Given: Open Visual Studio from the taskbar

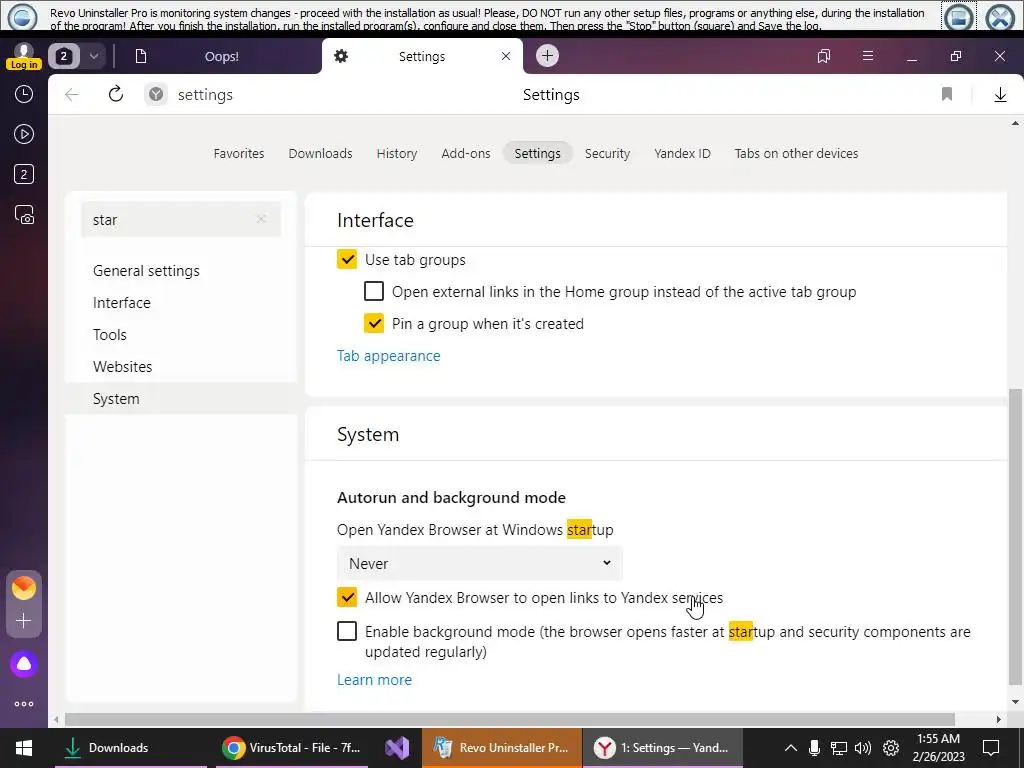Looking at the screenshot, I should pyautogui.click(x=396, y=748).
